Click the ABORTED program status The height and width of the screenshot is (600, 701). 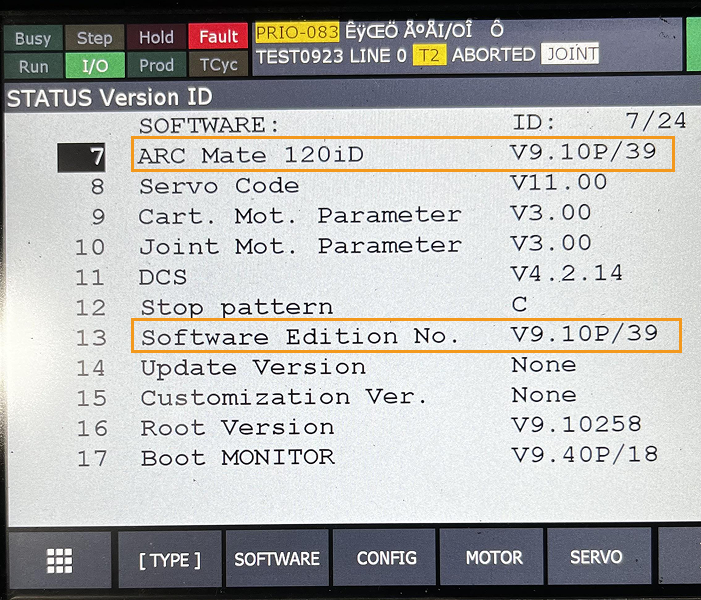pos(494,55)
